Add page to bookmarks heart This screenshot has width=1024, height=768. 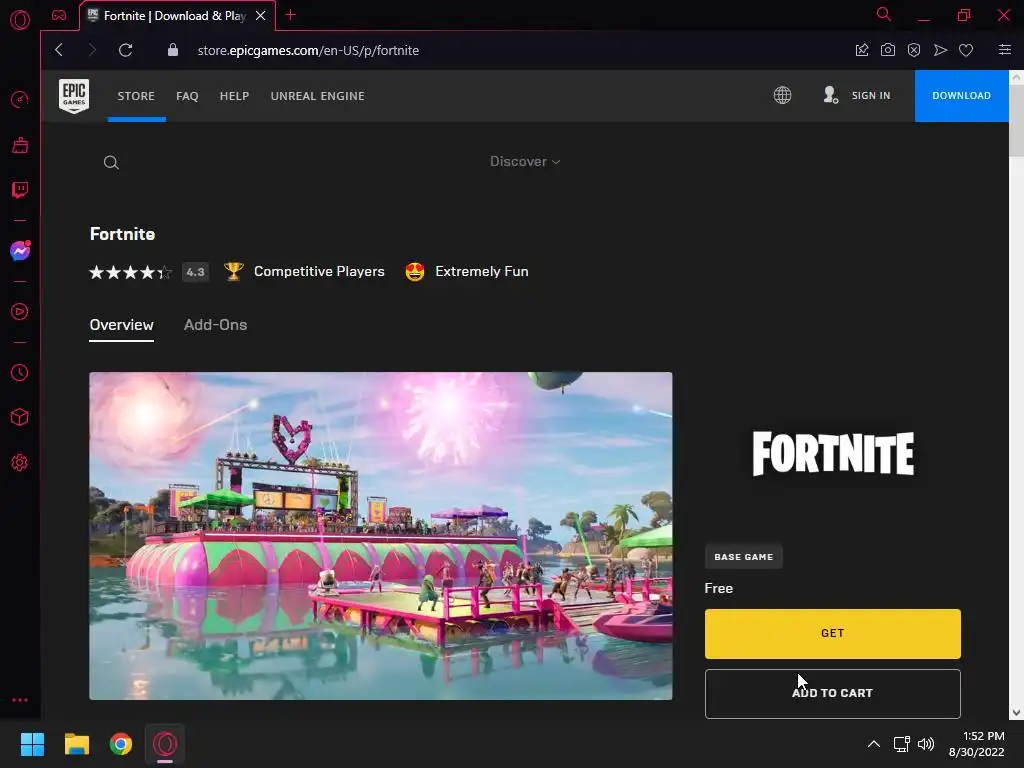966,50
